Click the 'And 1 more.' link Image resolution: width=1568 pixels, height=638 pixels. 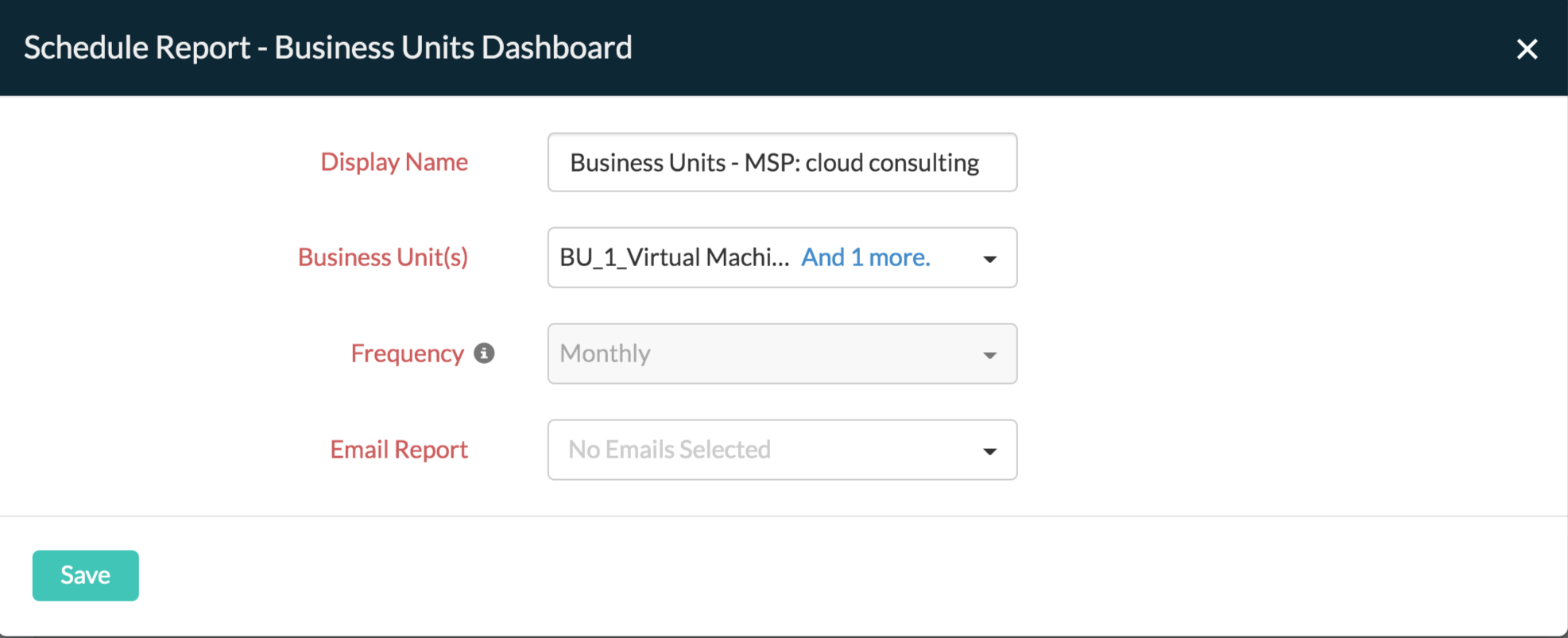tap(865, 257)
